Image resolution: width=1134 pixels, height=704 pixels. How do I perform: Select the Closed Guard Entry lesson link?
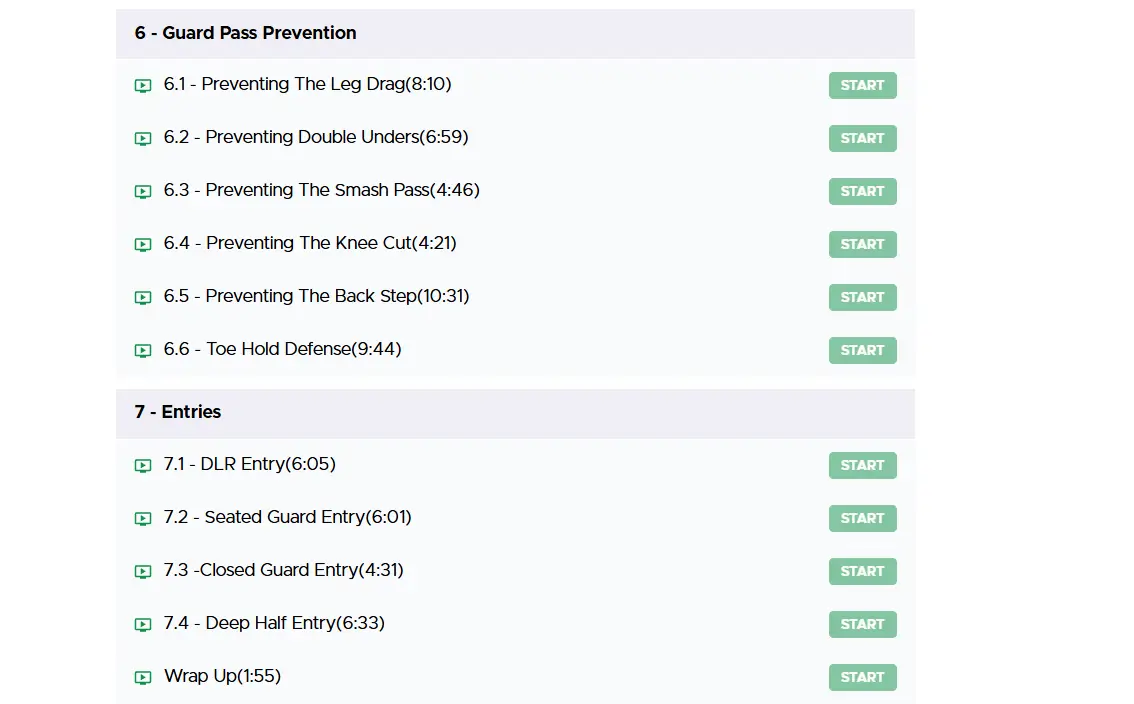[x=283, y=570]
